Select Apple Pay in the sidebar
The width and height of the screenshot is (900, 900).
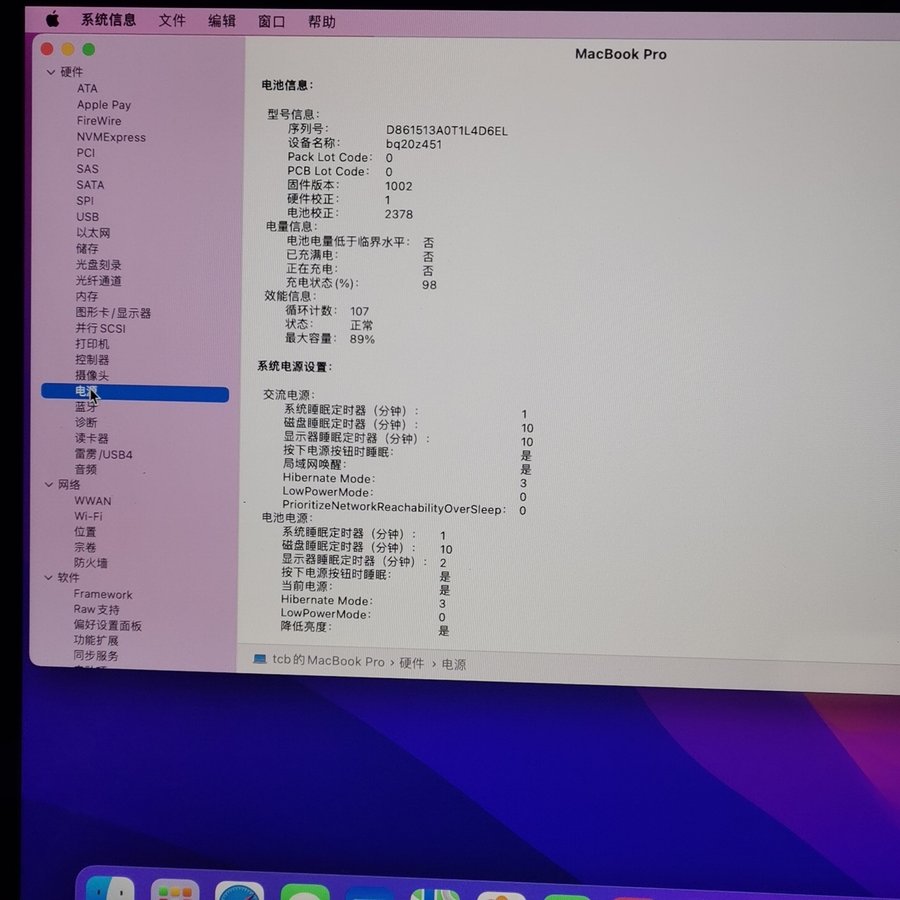[x=104, y=104]
